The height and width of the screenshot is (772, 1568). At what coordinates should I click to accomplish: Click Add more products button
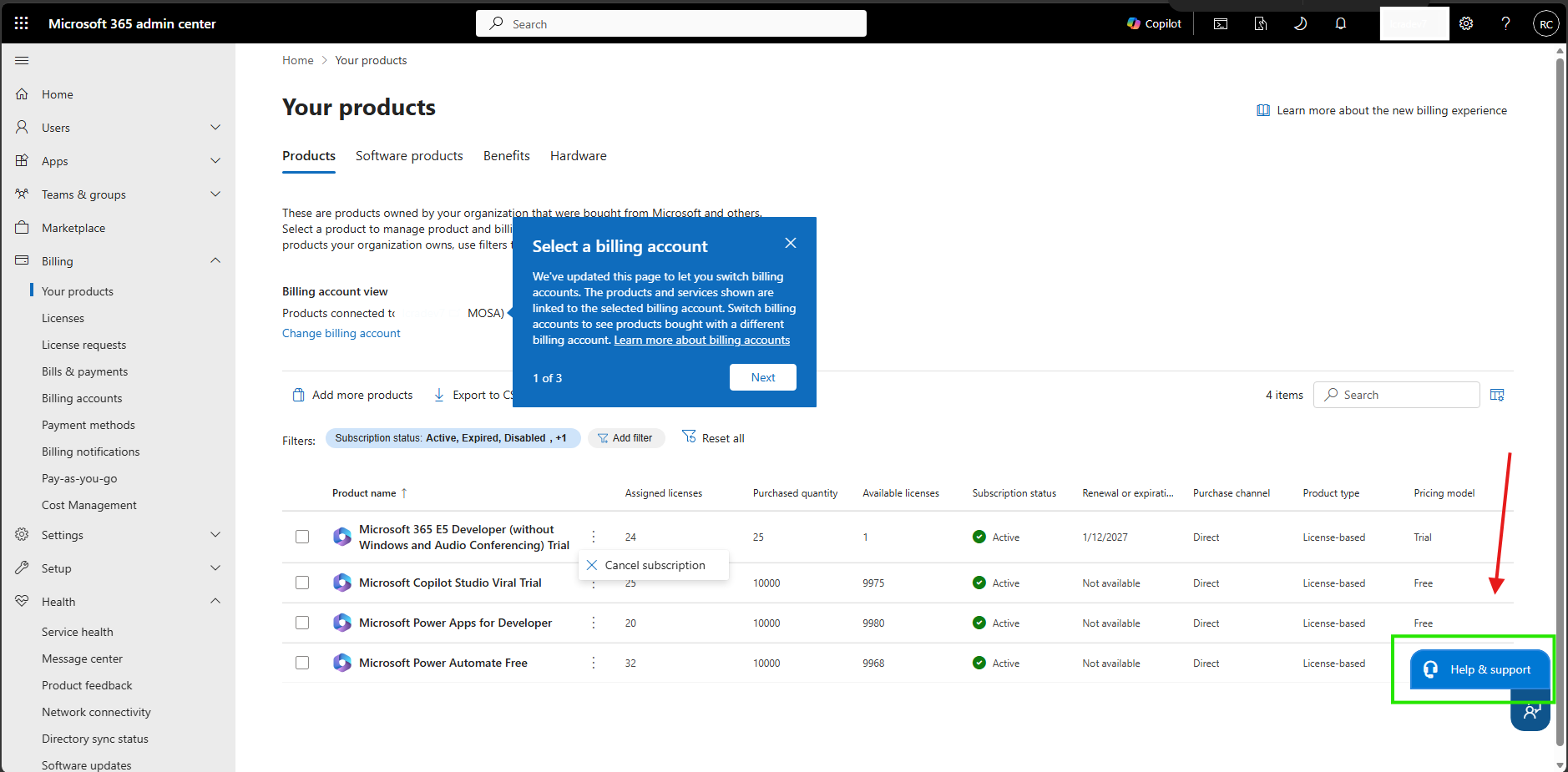(x=352, y=395)
